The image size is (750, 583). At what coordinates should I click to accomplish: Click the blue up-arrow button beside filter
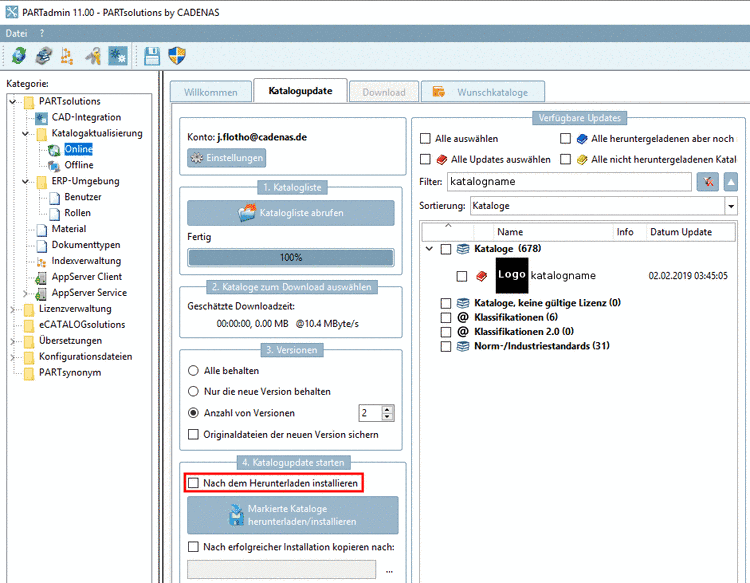[730, 182]
